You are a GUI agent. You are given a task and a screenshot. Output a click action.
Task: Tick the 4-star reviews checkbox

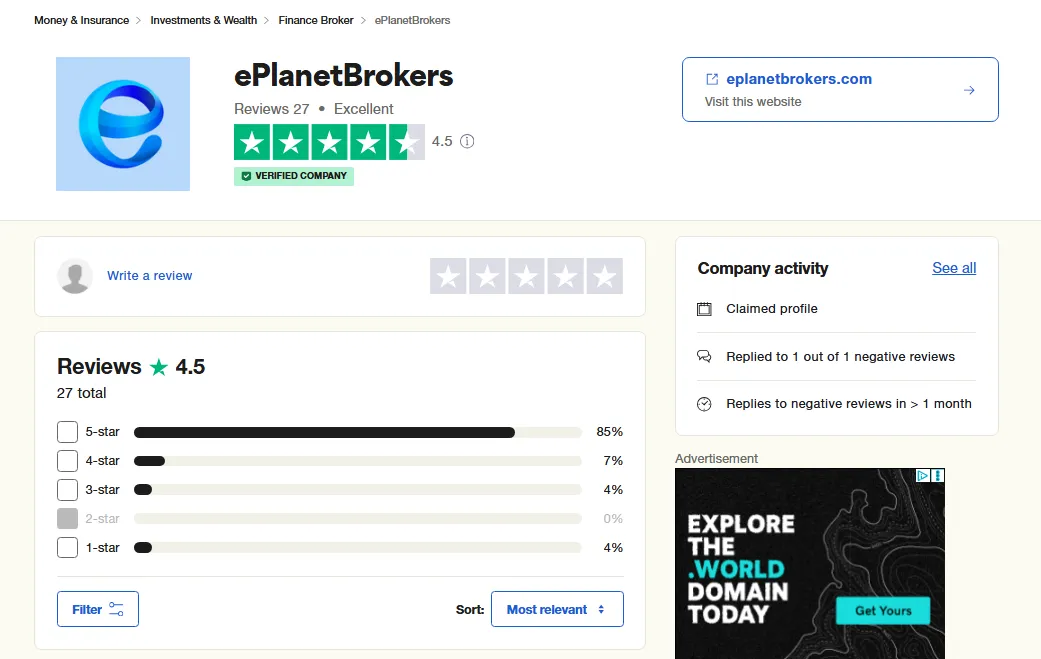click(x=67, y=461)
